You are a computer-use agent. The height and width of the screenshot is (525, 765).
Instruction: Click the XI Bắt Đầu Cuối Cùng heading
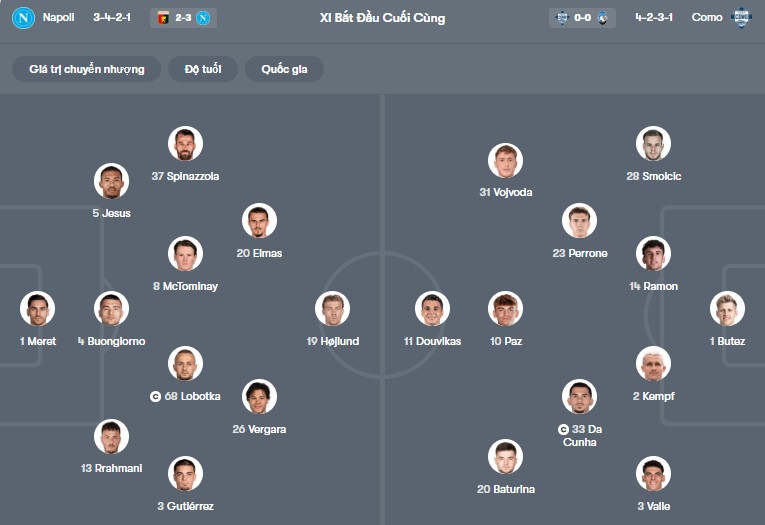tap(382, 18)
